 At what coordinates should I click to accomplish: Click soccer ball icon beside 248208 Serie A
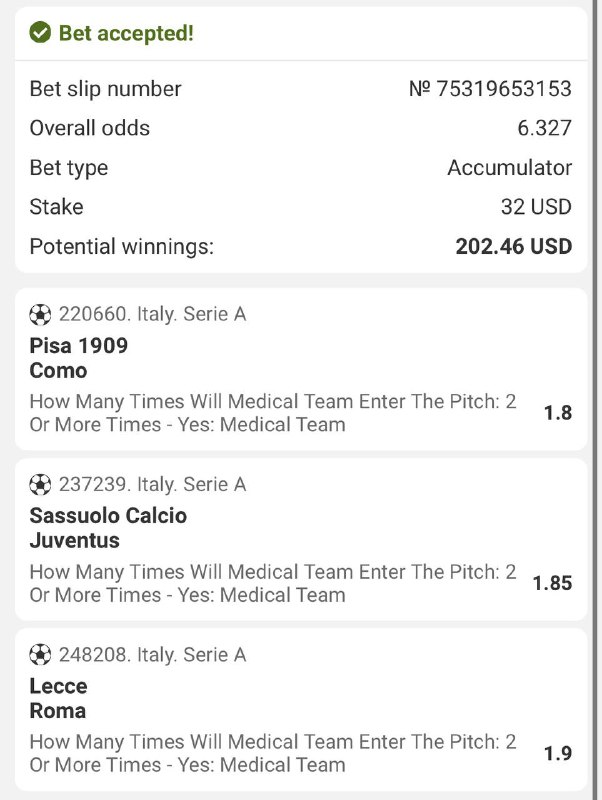[x=40, y=655]
